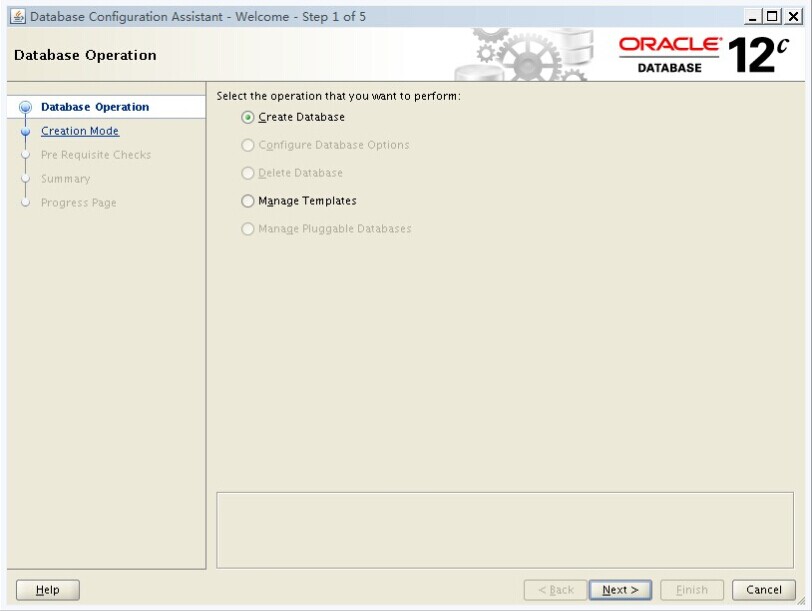Click the window resize grip corner

[x=801, y=600]
